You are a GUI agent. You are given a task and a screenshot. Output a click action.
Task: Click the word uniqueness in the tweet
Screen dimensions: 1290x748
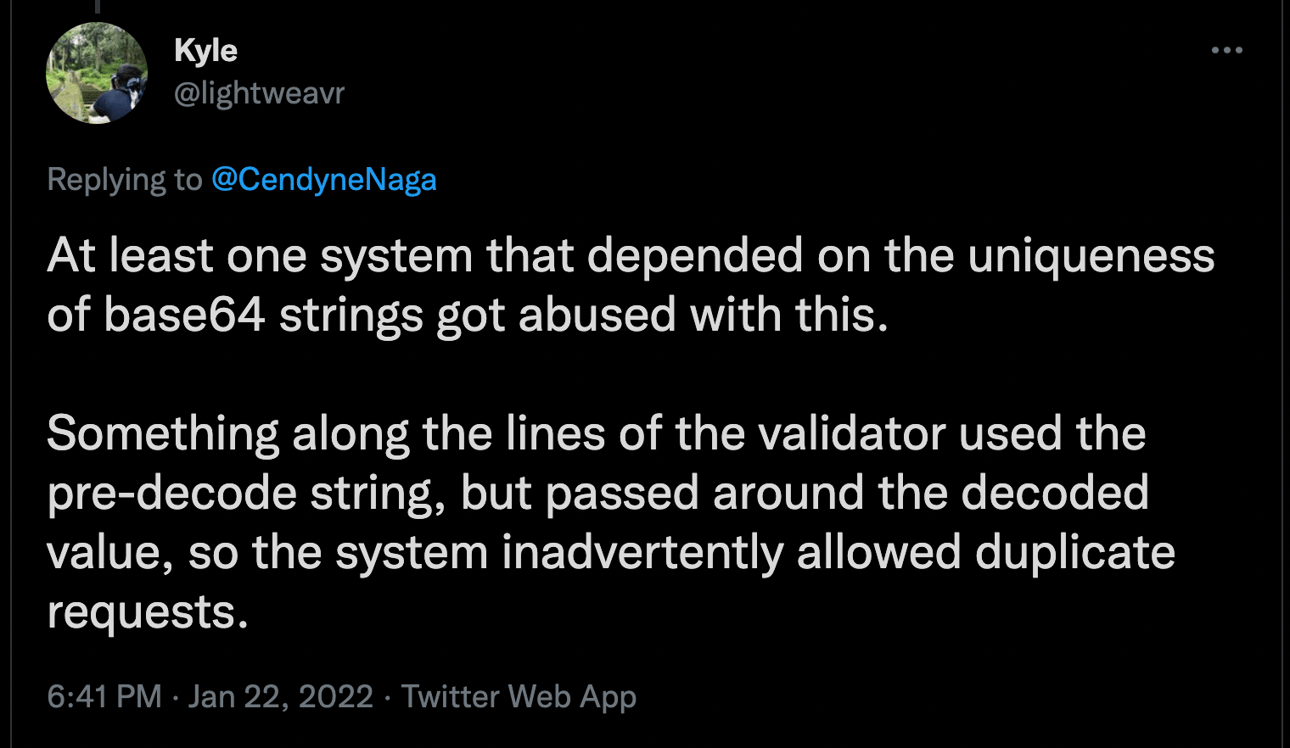pyautogui.click(x=1091, y=257)
